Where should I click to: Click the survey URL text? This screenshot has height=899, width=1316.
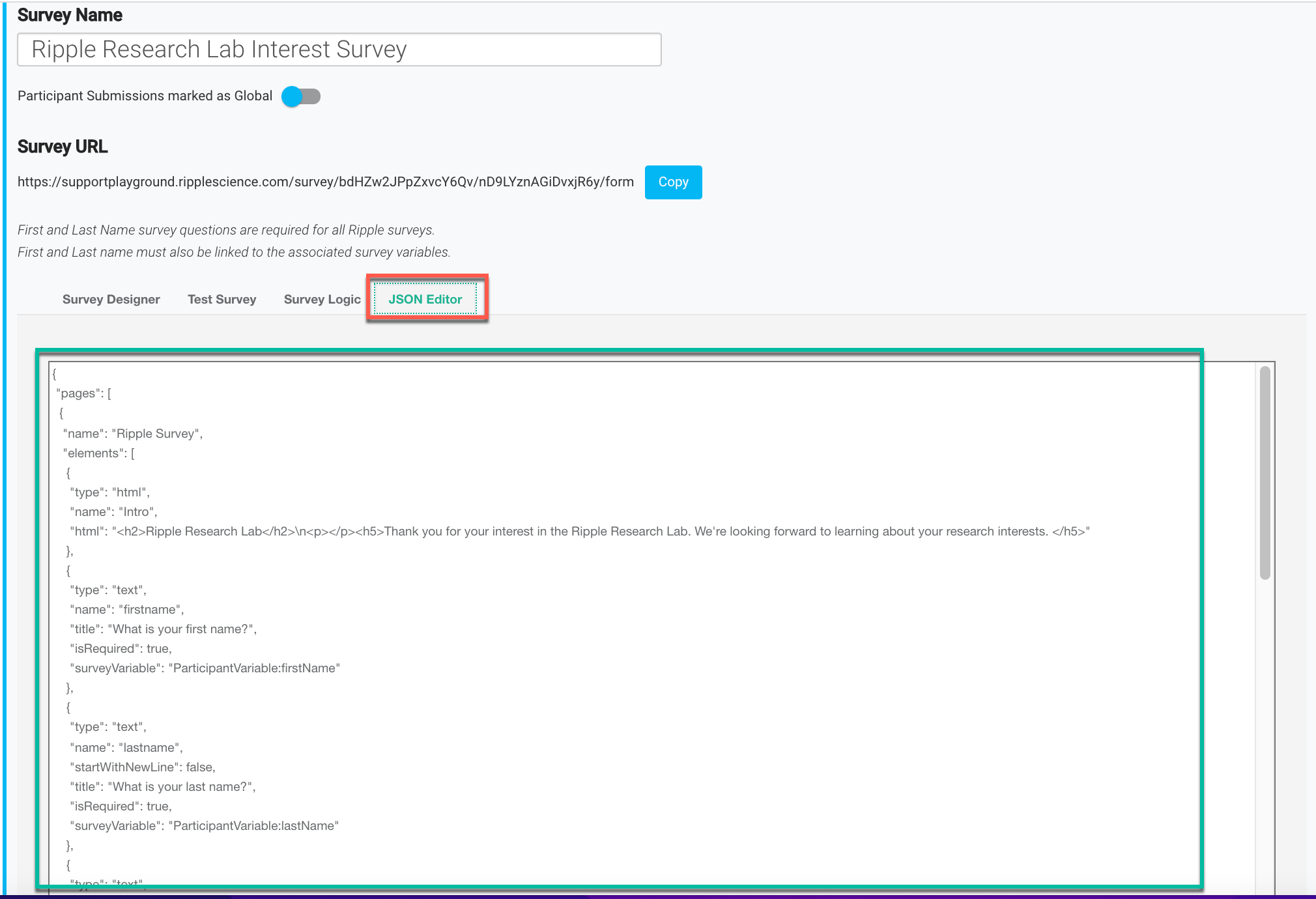click(325, 182)
